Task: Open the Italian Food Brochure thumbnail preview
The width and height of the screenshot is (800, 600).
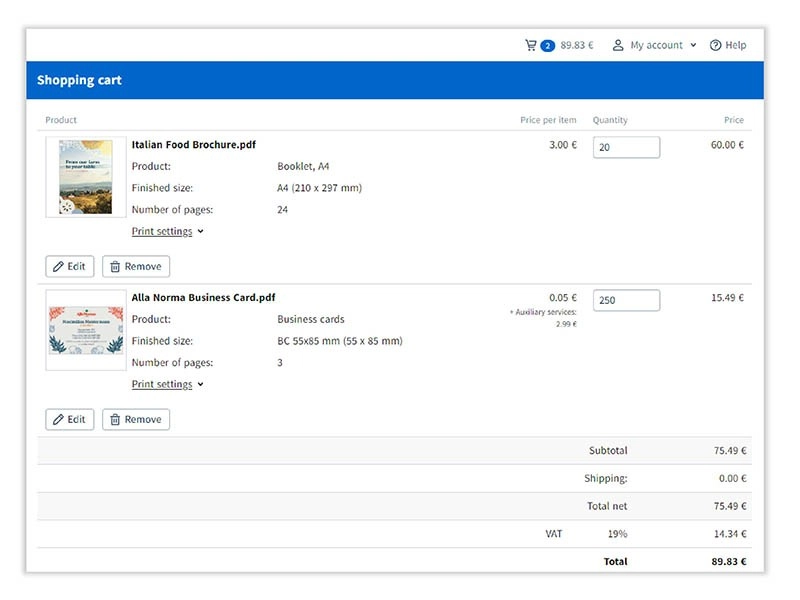Action: (86, 177)
